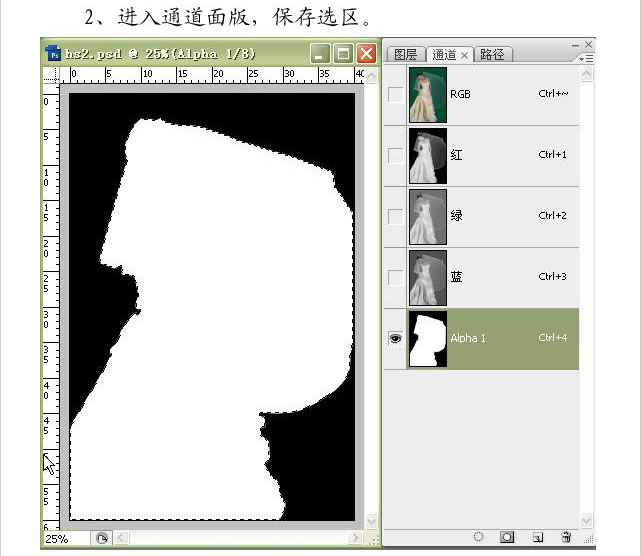Screen dimensions: 641x556
Task: Minimize hs2.psd document window
Action: 320,54
